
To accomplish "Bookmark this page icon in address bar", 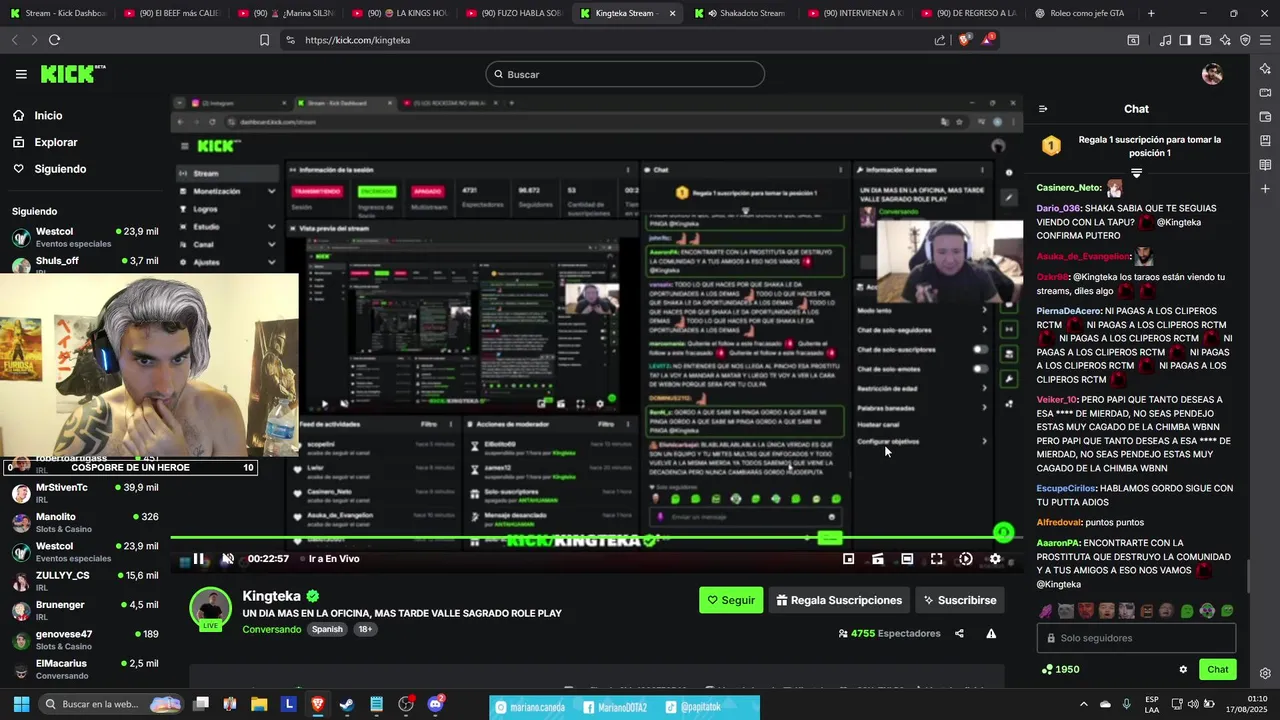I will [x=264, y=40].
